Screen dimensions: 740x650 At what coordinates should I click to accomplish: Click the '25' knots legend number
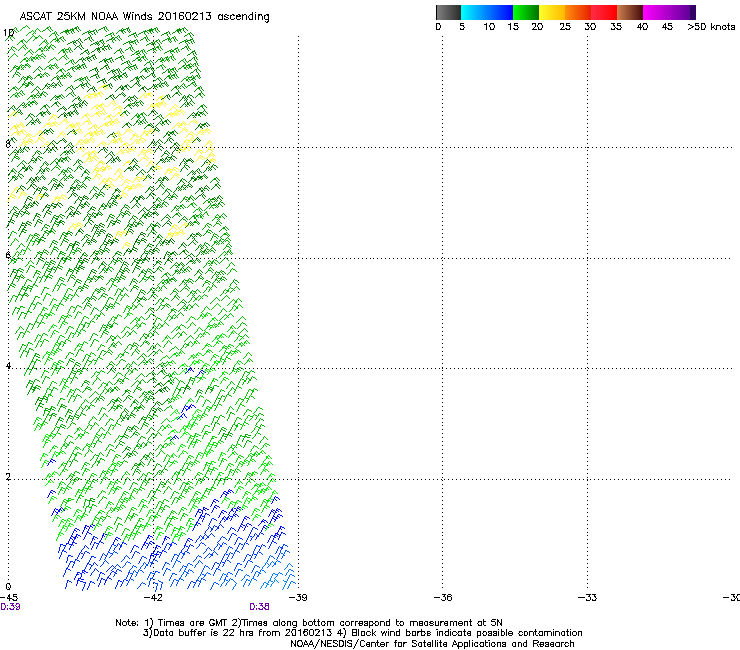(565, 27)
